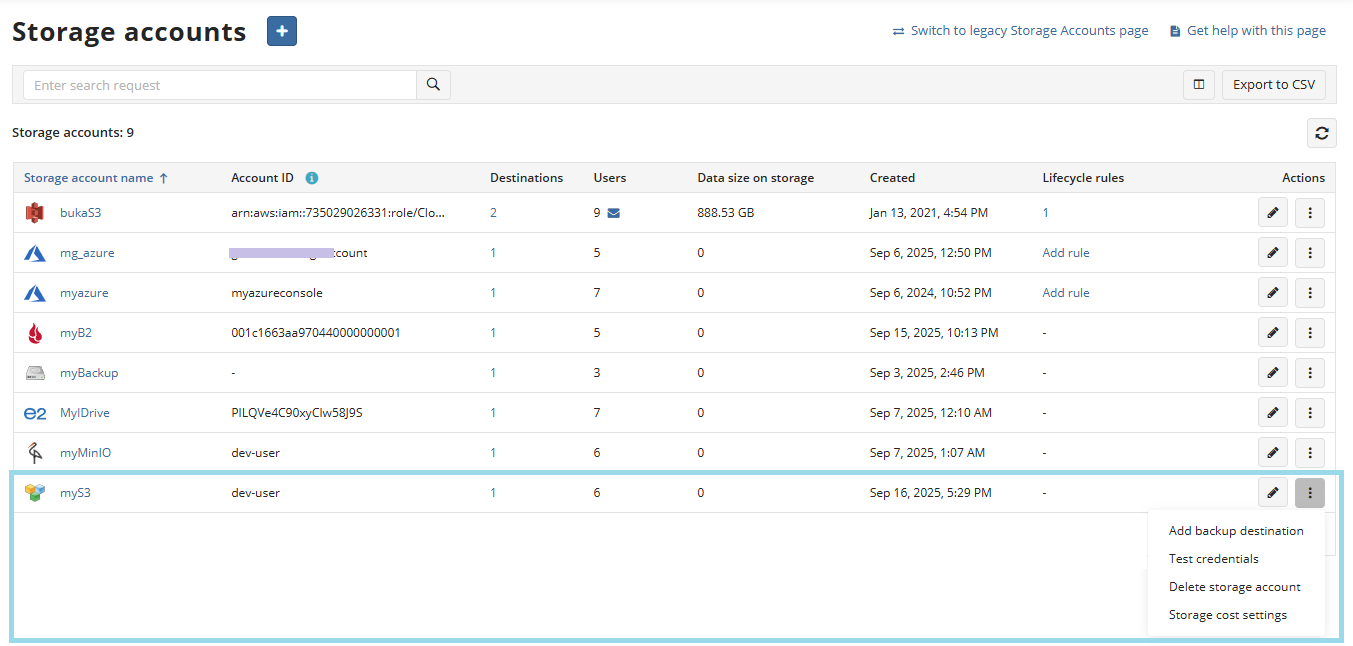Image resolution: width=1353 pixels, height=646 pixels.
Task: Open the column chooser icon
Action: (1198, 85)
